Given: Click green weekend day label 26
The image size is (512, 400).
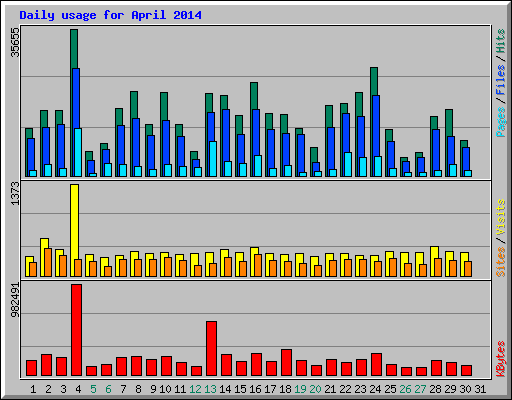Looking at the screenshot, I should point(405,389).
